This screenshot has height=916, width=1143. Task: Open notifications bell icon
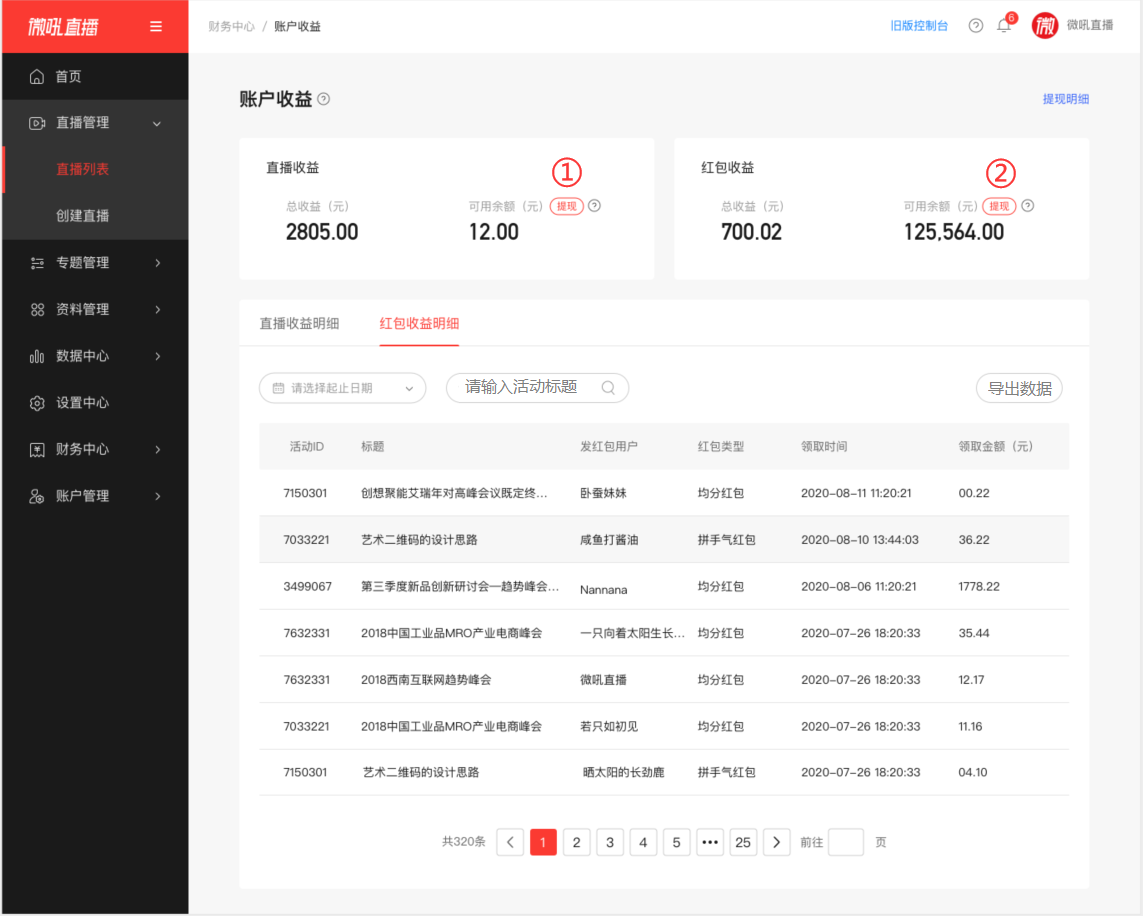1004,26
